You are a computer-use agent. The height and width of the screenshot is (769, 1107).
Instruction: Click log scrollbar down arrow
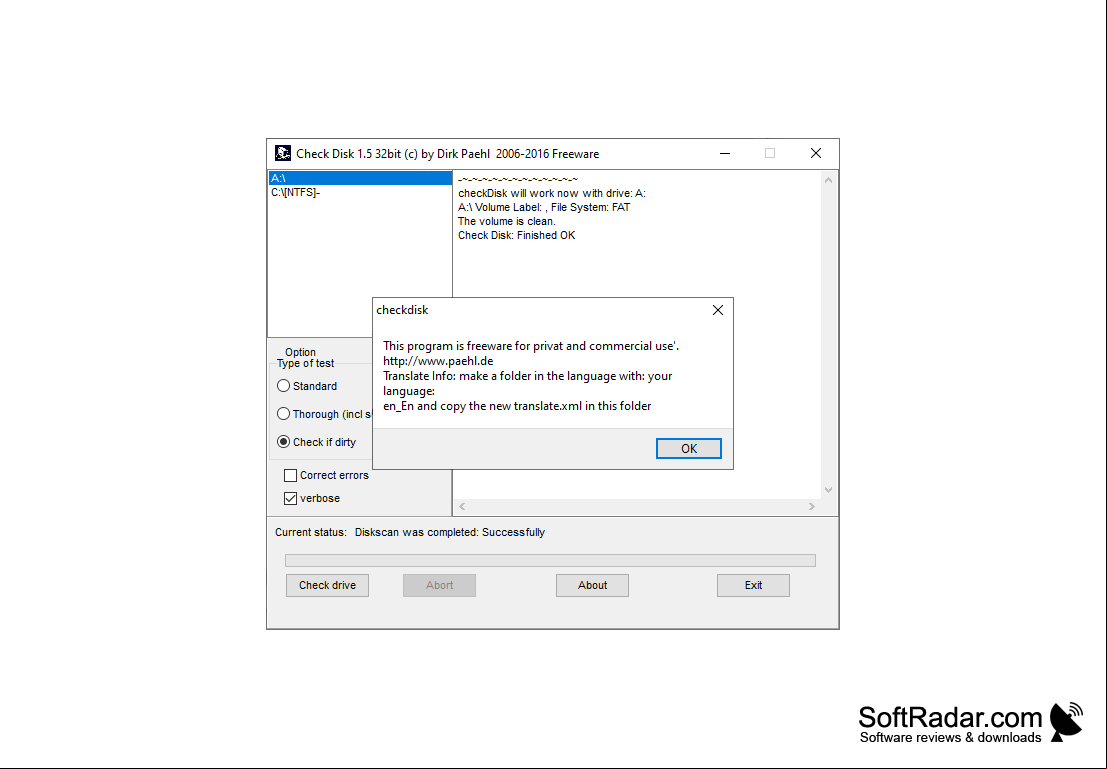(829, 490)
